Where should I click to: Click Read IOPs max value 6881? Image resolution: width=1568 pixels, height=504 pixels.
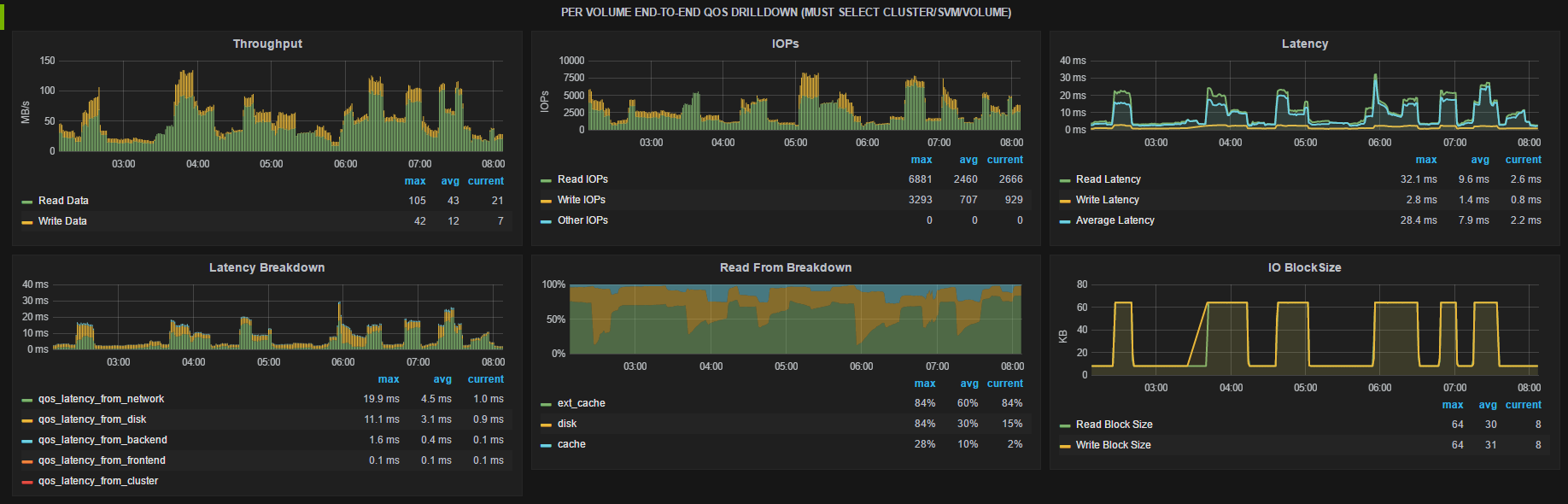pyautogui.click(x=920, y=179)
